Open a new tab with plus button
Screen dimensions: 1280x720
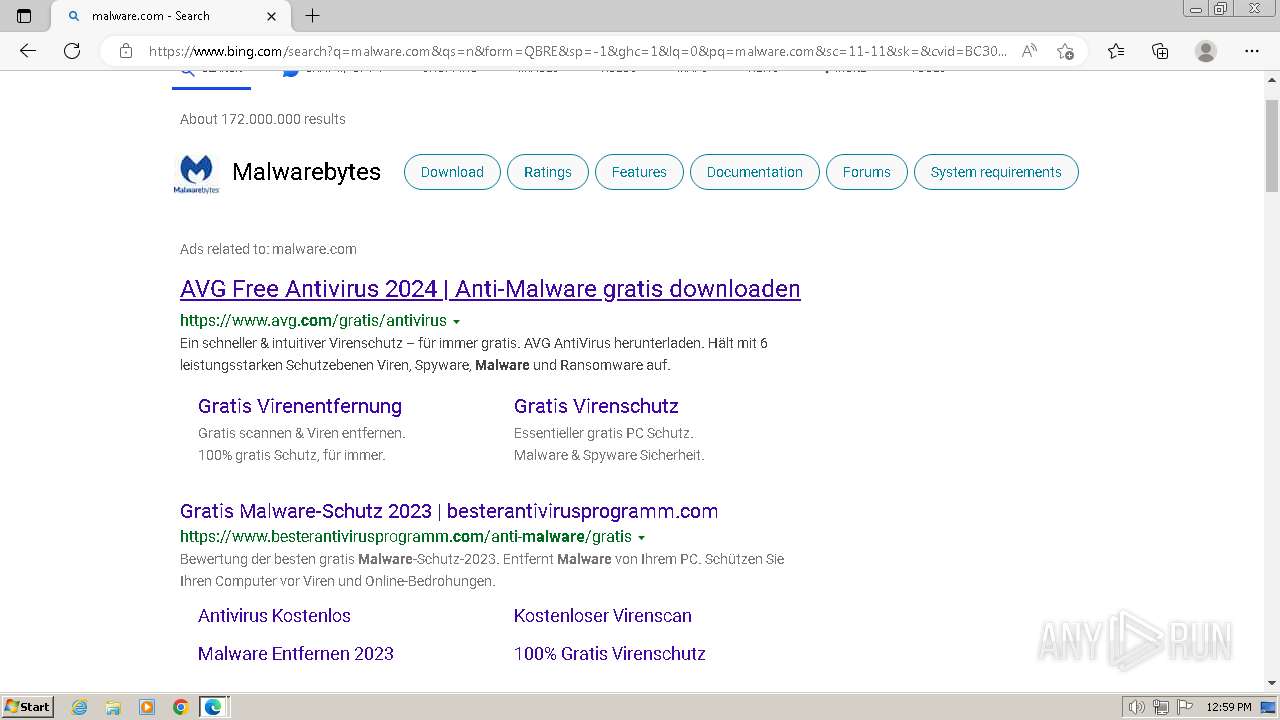312,16
